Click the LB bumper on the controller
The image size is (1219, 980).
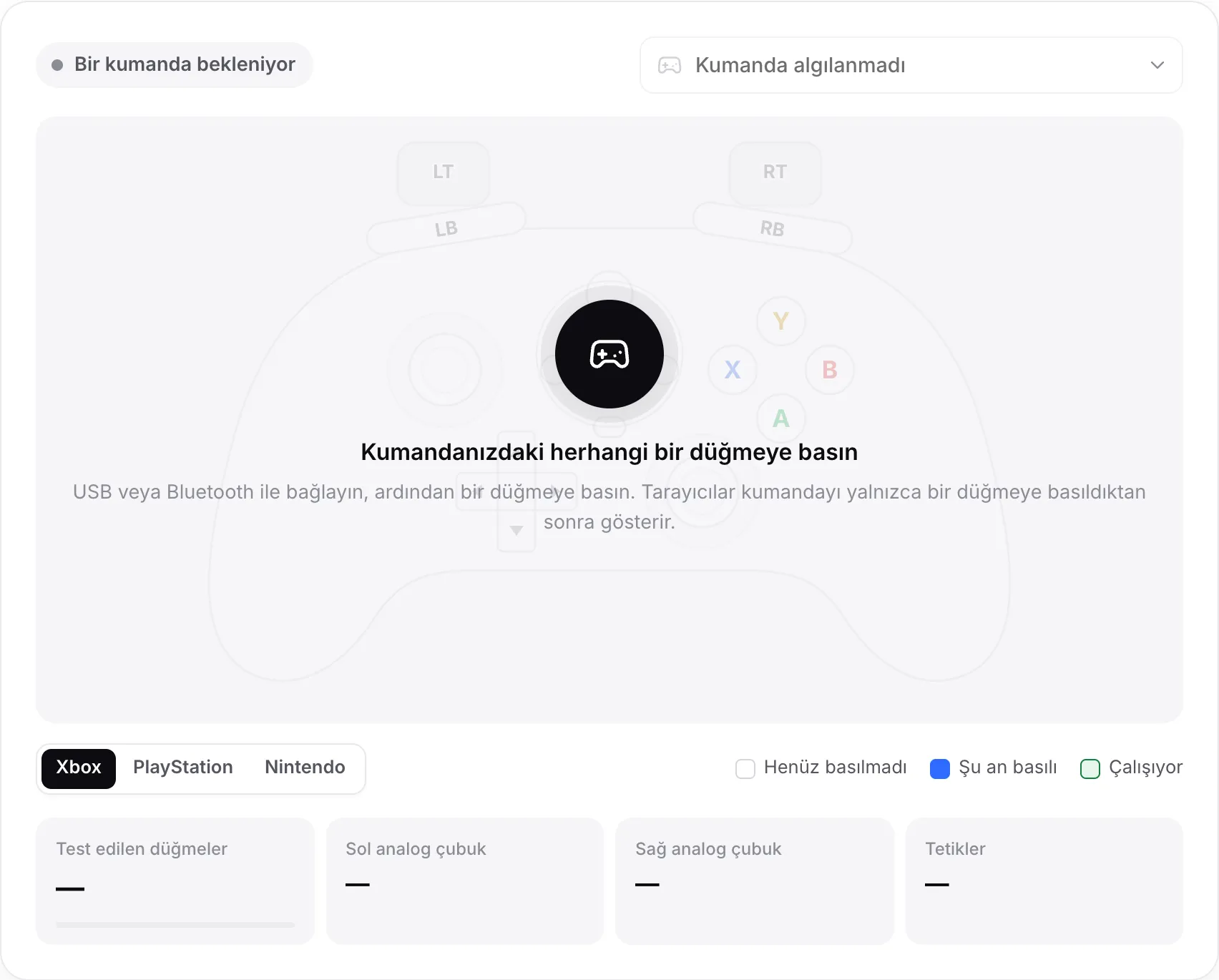446,228
